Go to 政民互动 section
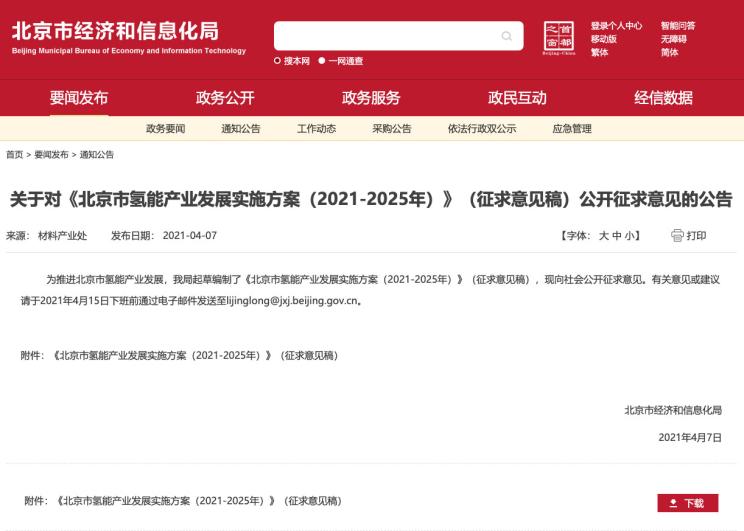The height and width of the screenshot is (531, 744). pos(517,97)
